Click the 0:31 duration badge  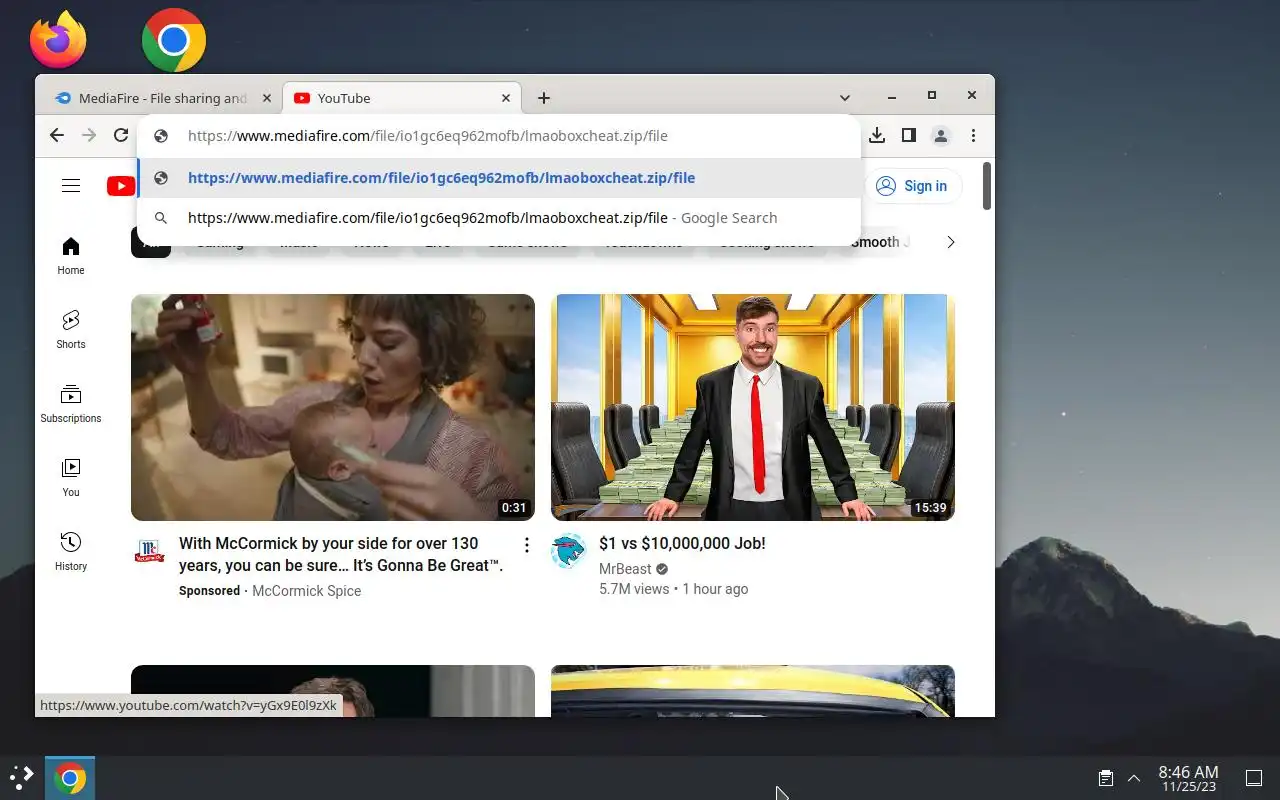click(x=514, y=508)
